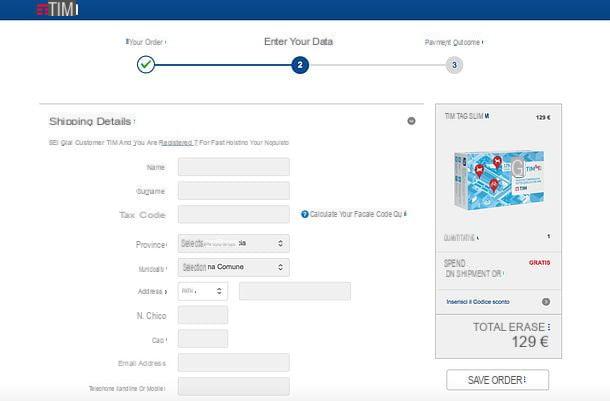Screen dimensions: 610x401
Task: Click the N. Chico number field
Action: tap(203, 315)
